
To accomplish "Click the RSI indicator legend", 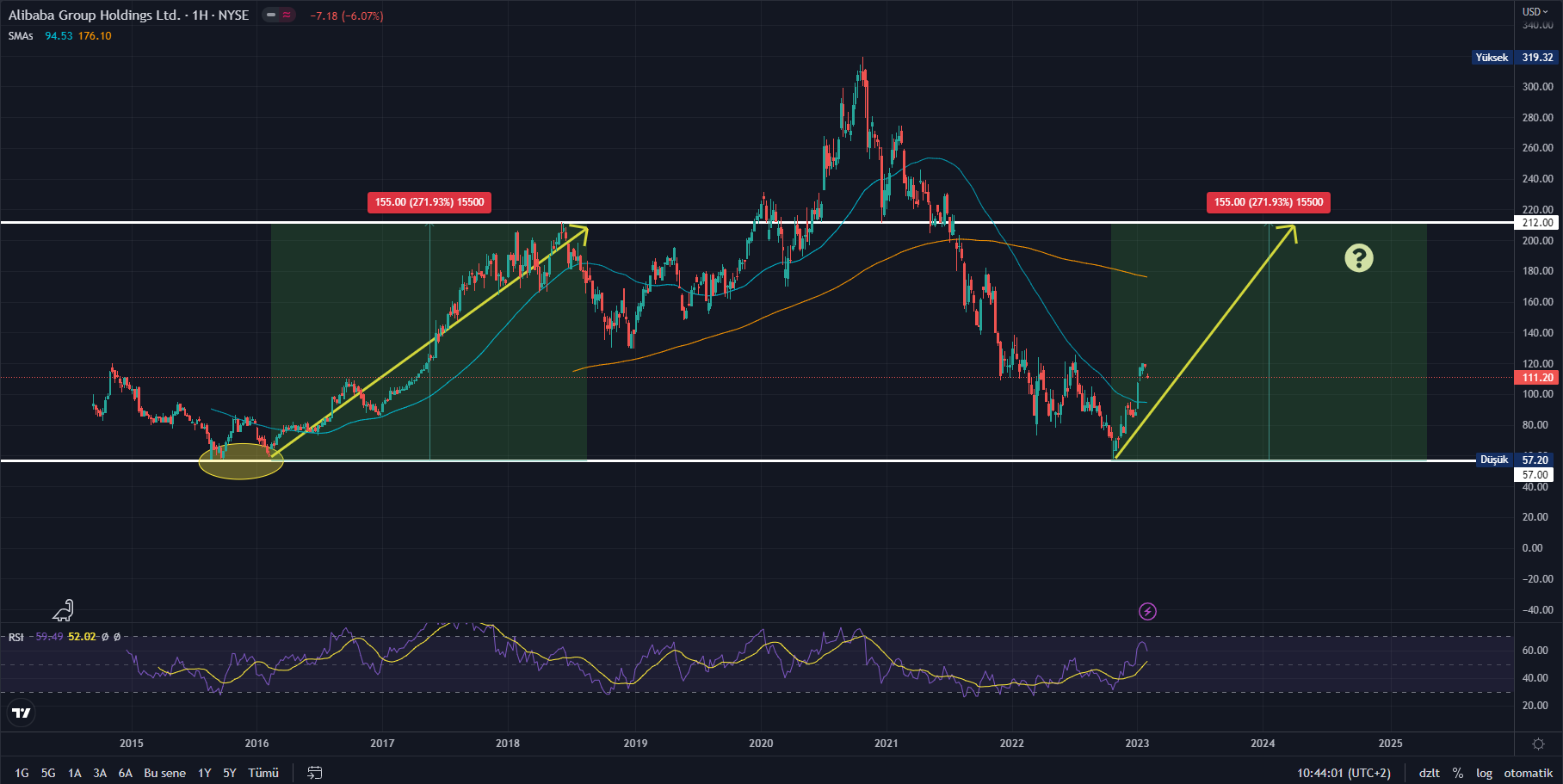I will (15, 637).
